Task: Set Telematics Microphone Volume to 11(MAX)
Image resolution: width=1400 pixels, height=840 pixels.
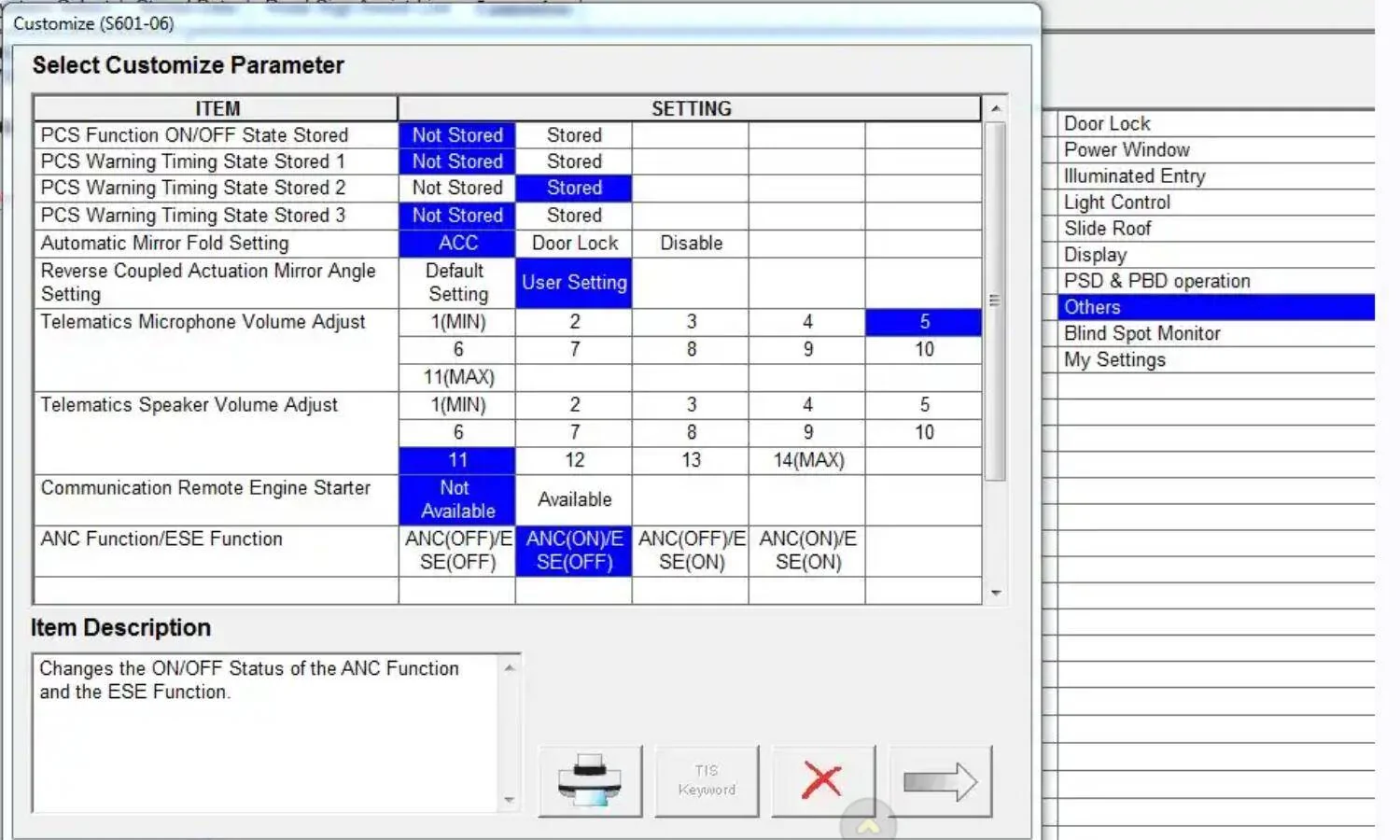Action: coord(457,377)
